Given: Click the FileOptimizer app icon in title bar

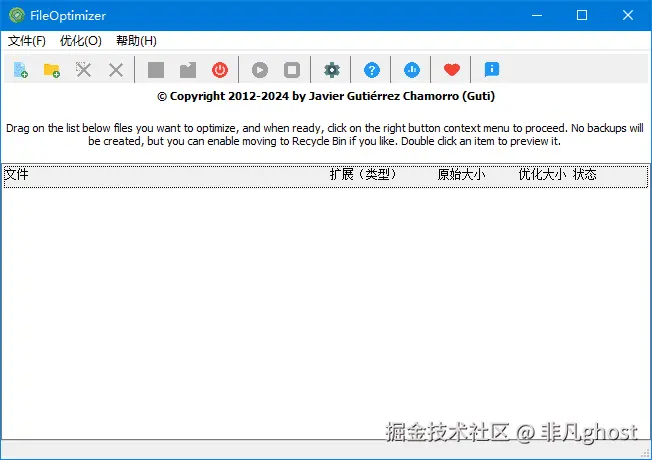Looking at the screenshot, I should click(x=17, y=15).
